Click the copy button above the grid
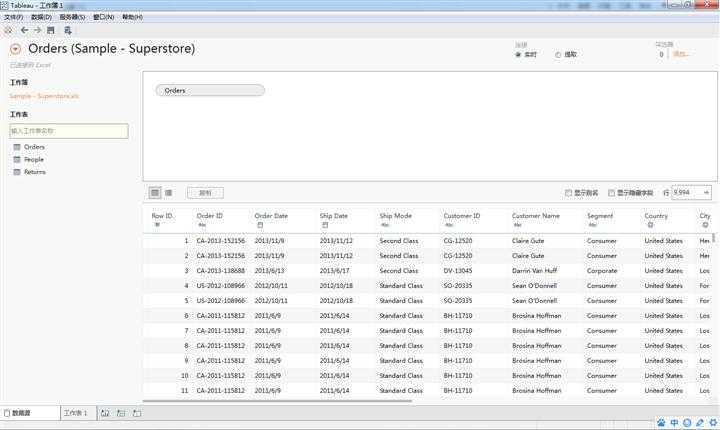The height and width of the screenshot is (430, 720). [205, 193]
